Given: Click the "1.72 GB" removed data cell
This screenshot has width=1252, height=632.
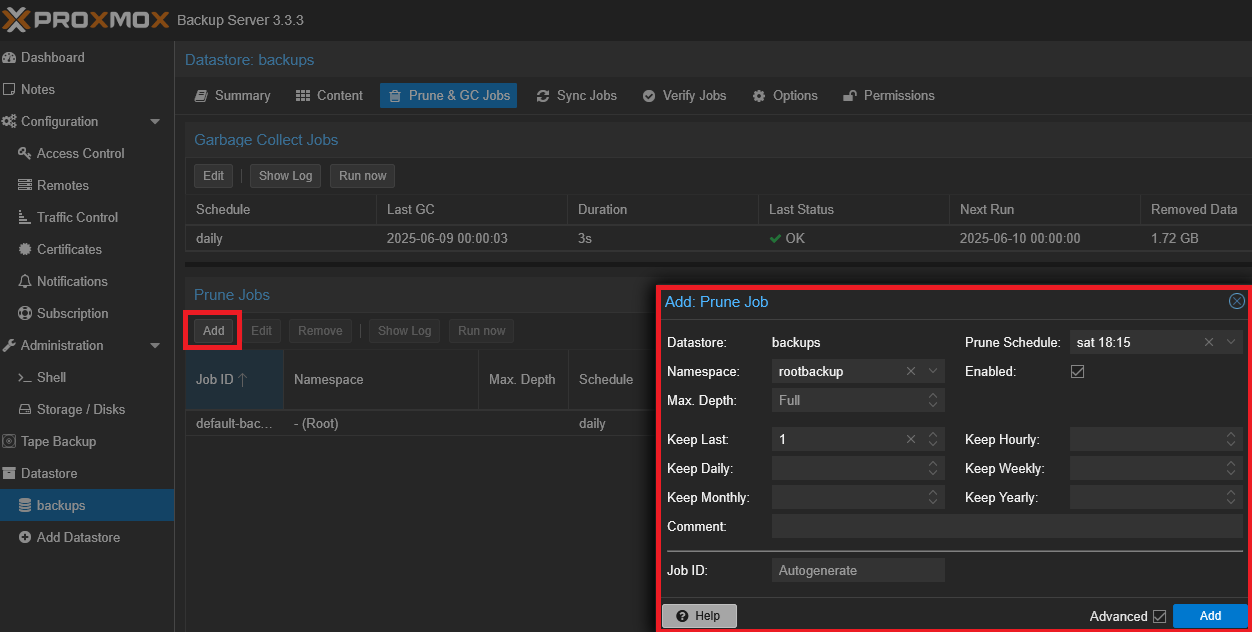Looking at the screenshot, I should pos(1195,239).
